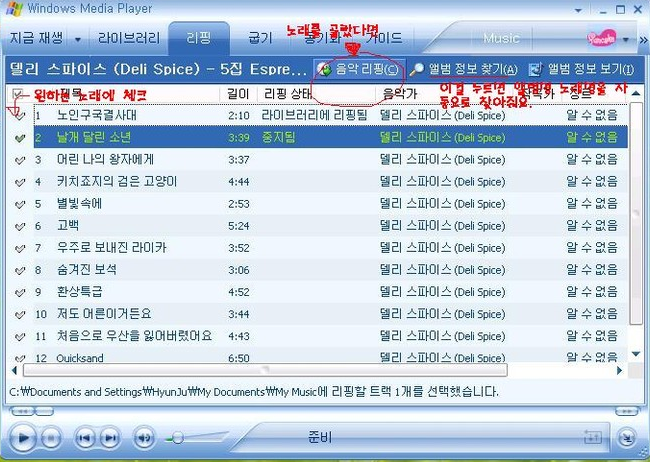Click the horizontal scrollbar thumb
Image resolution: width=650 pixels, height=462 pixels.
265,370
